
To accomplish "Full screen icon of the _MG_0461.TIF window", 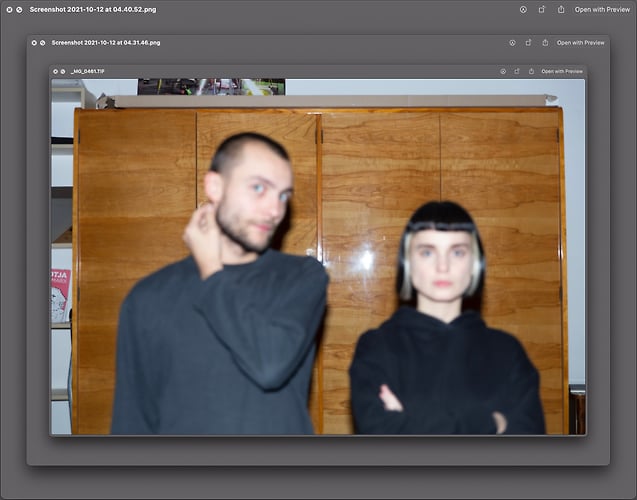I will (x=62, y=72).
